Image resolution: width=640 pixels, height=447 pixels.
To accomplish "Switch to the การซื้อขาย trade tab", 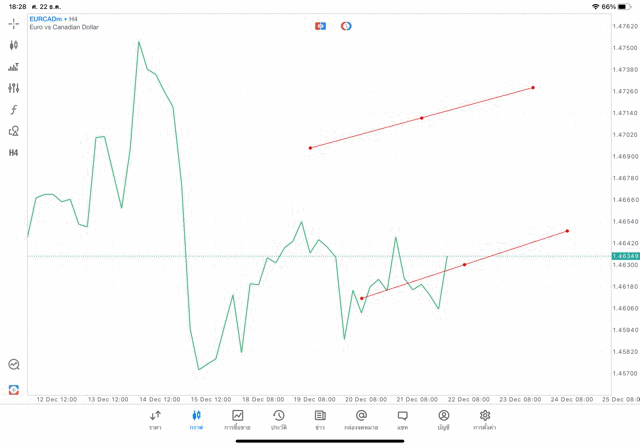I will [x=238, y=420].
